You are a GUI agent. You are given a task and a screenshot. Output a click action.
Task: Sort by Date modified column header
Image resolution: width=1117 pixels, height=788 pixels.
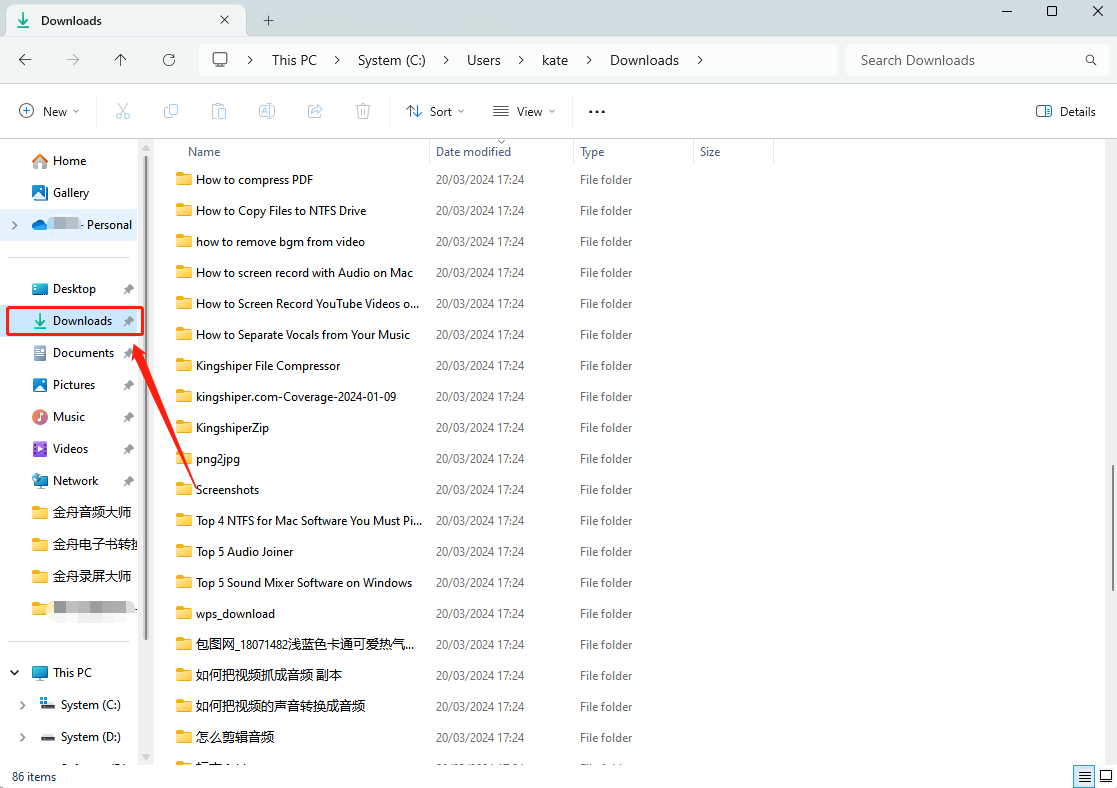point(473,152)
